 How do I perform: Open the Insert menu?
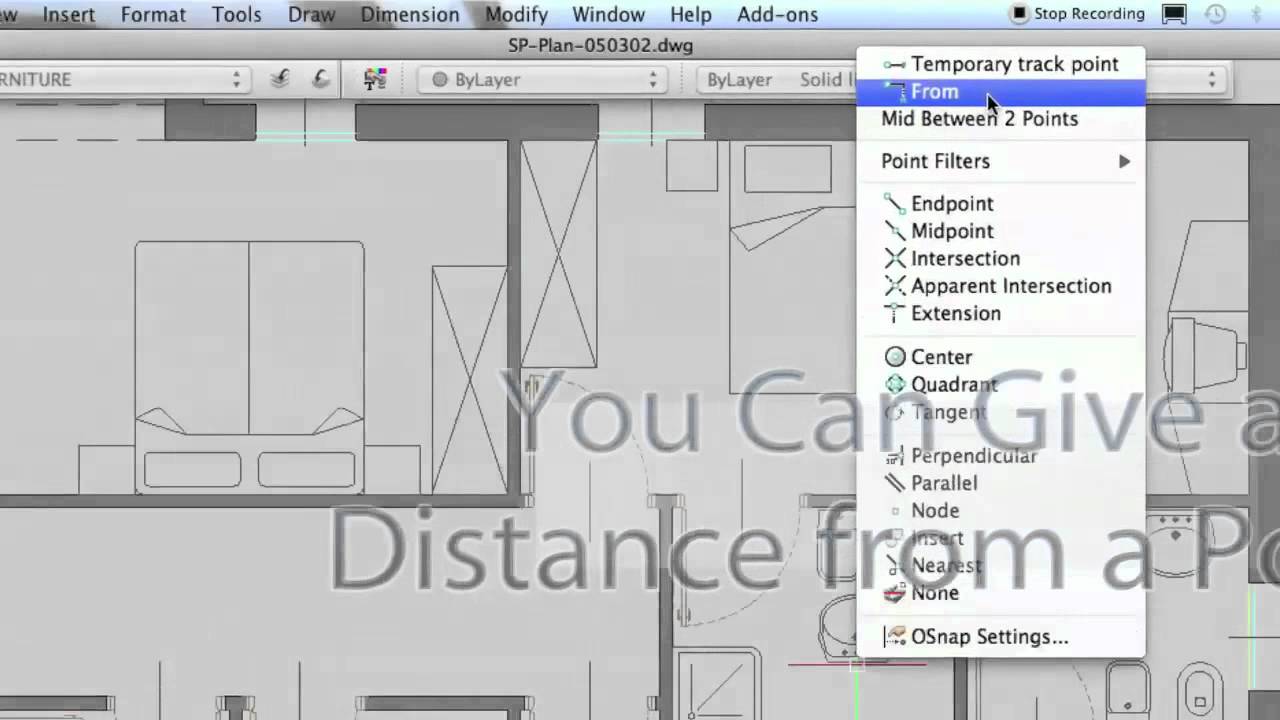[69, 14]
